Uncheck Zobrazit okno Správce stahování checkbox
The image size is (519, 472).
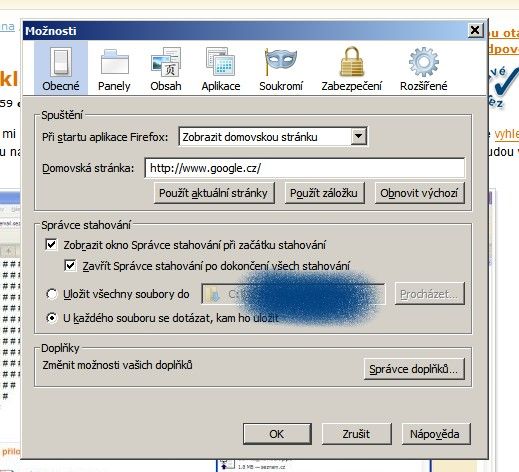[x=51, y=244]
